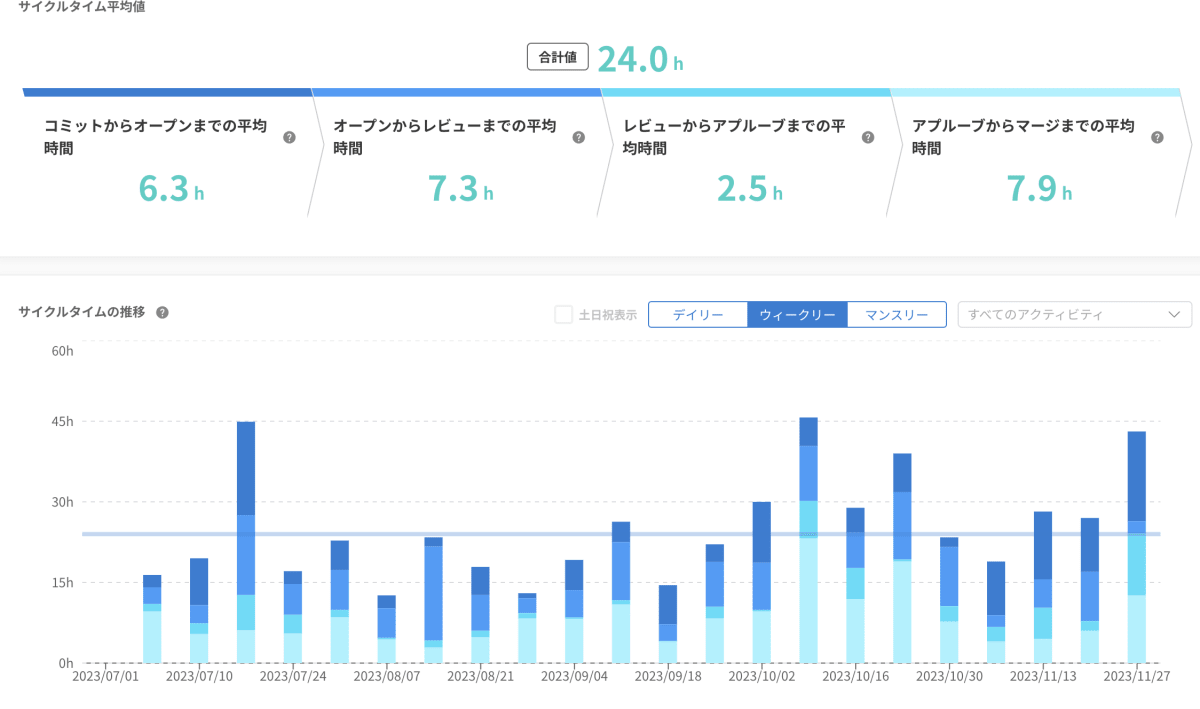Click the 2023/07/01 axis label
1200x709 pixels.
(x=106, y=676)
